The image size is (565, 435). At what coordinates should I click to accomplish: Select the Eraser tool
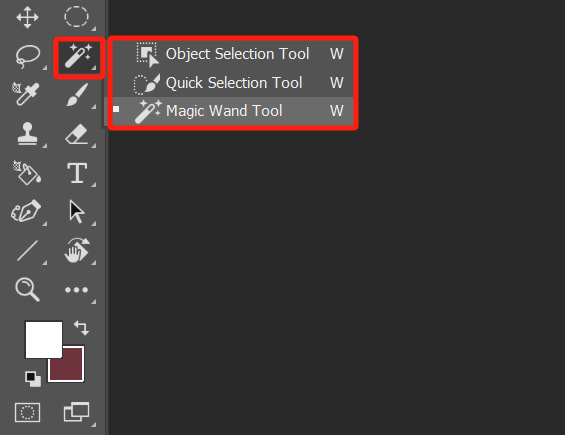(77, 134)
